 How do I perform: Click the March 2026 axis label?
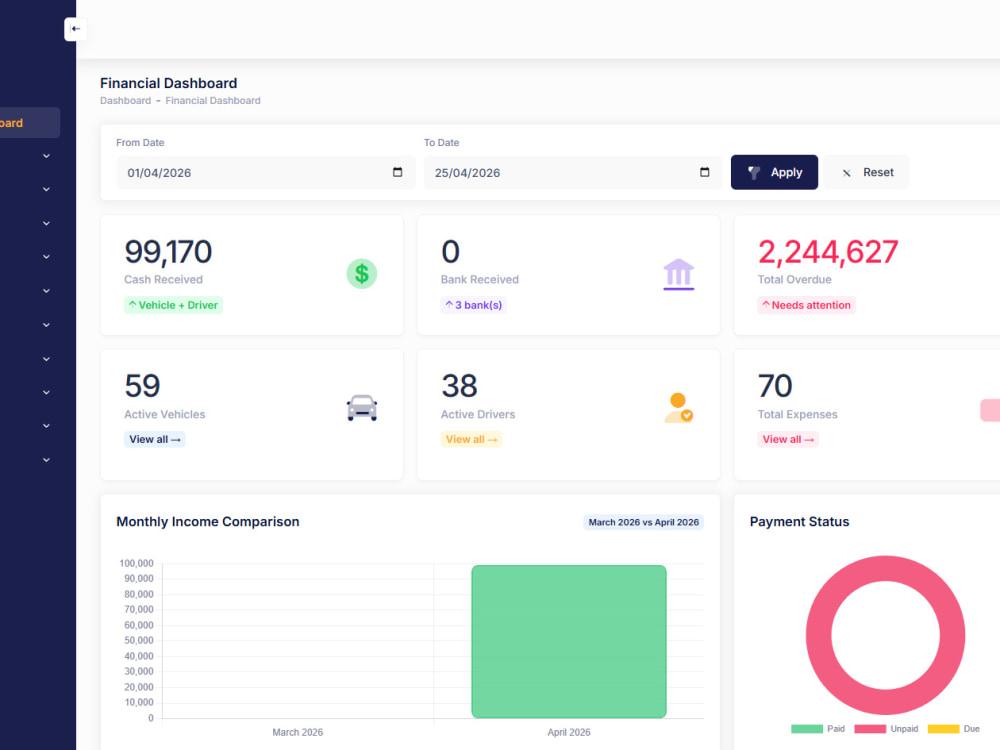[x=297, y=732]
